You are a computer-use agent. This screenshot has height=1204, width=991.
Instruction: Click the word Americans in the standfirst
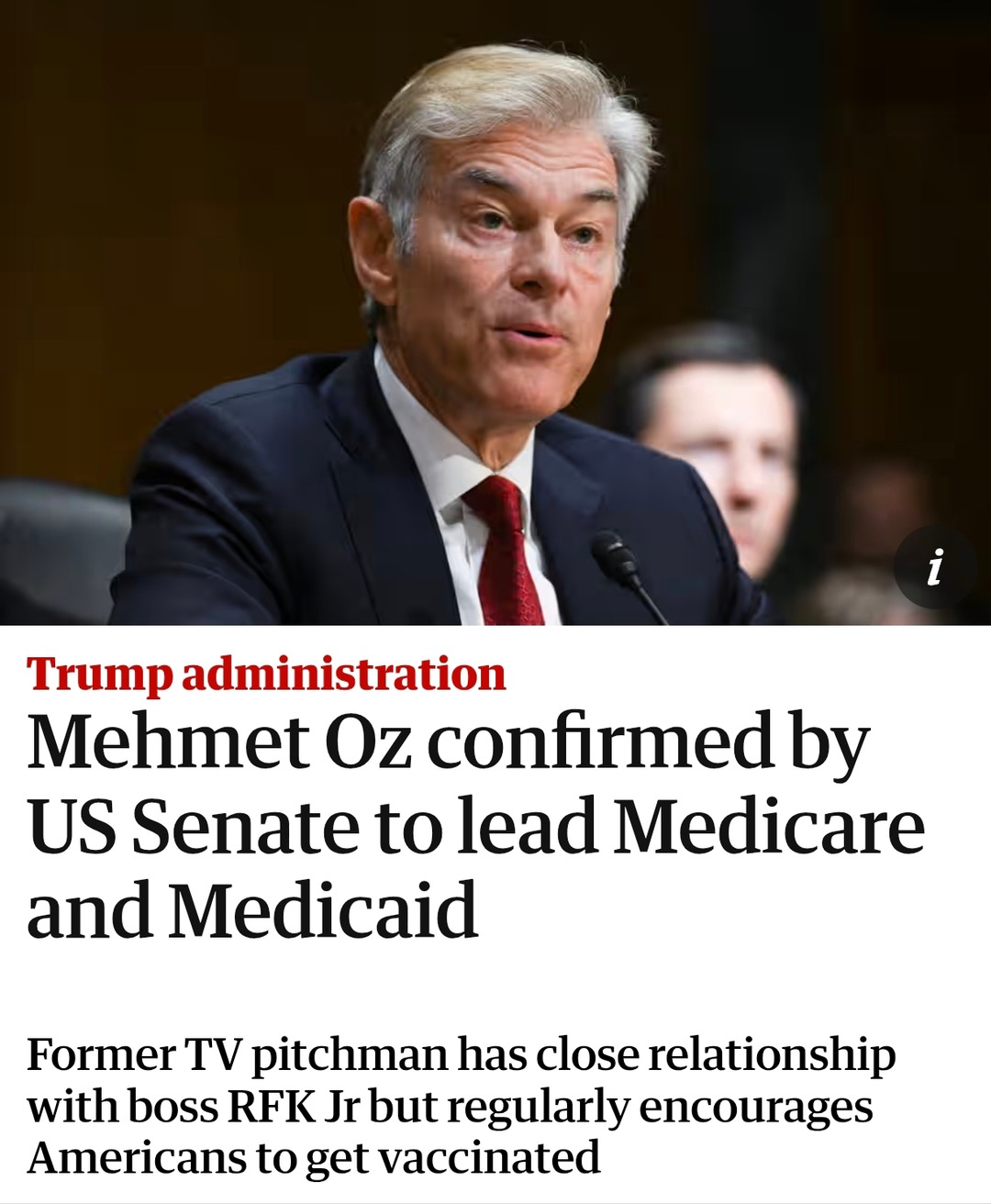point(136,1157)
